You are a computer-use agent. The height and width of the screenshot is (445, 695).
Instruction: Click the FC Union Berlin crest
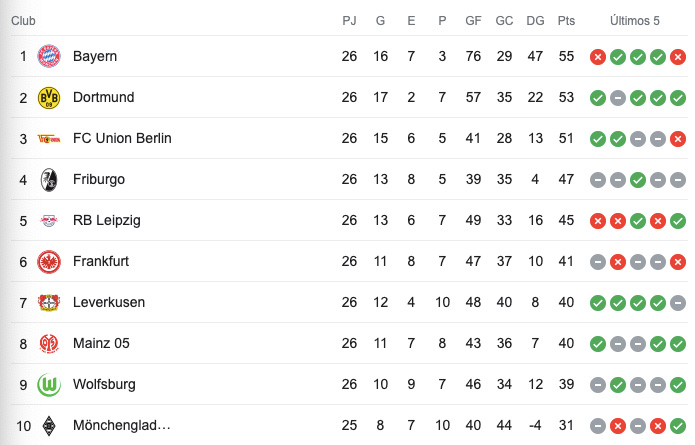48,138
